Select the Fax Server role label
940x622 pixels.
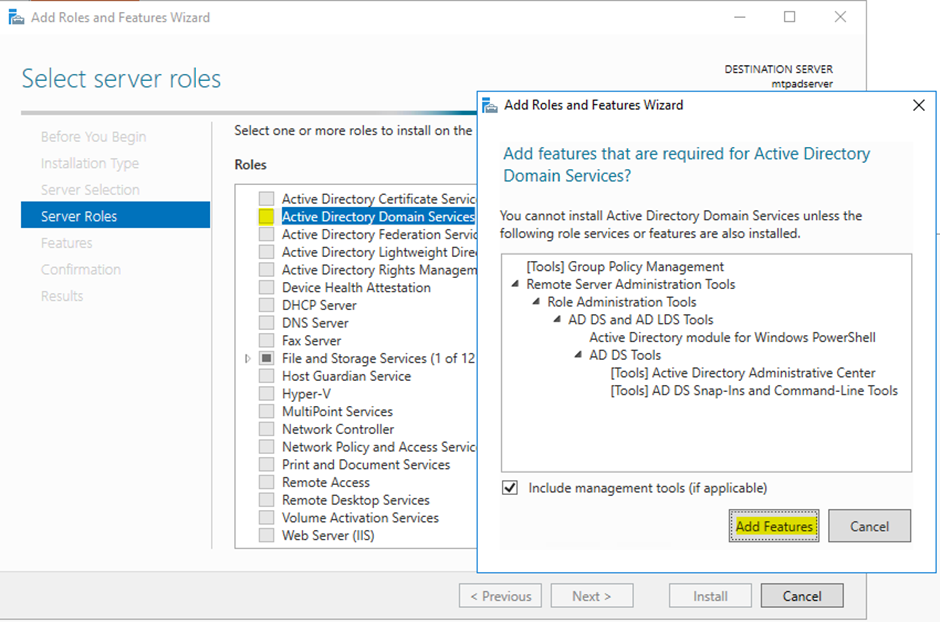pyautogui.click(x=312, y=340)
